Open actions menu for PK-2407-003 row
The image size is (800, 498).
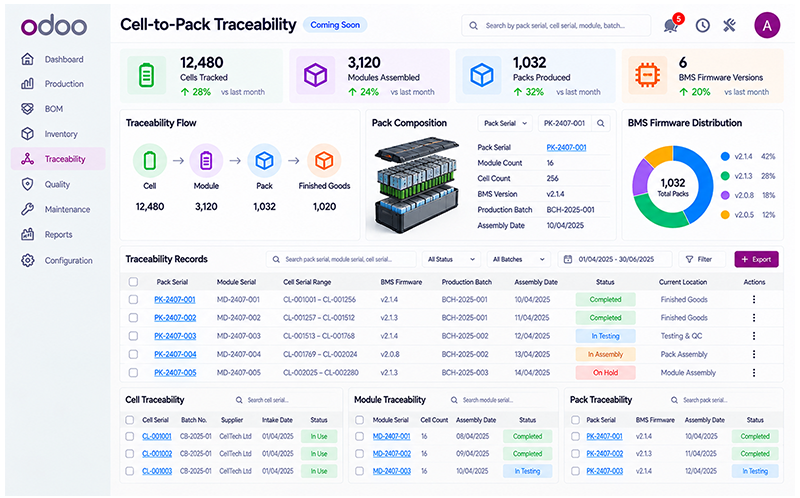pyautogui.click(x=754, y=336)
